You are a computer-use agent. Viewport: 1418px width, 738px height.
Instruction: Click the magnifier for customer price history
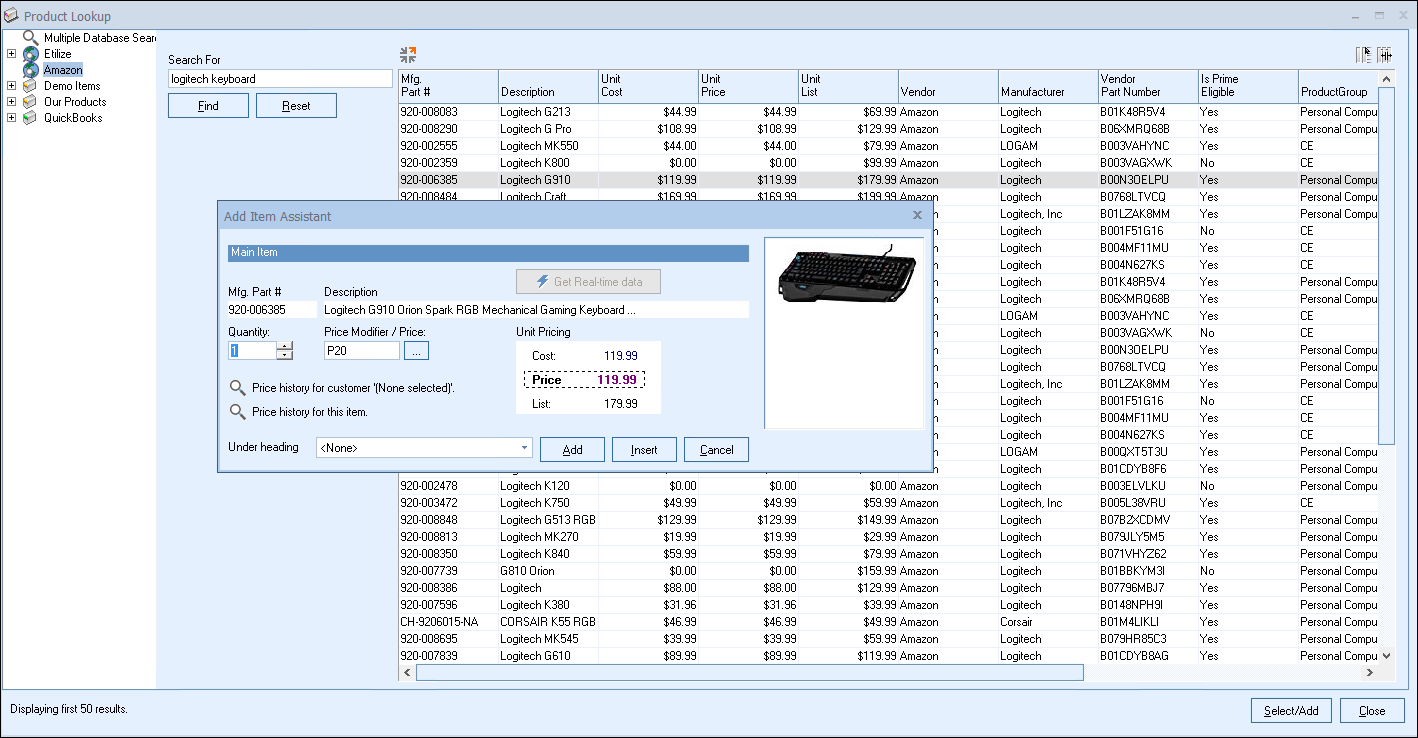[237, 388]
